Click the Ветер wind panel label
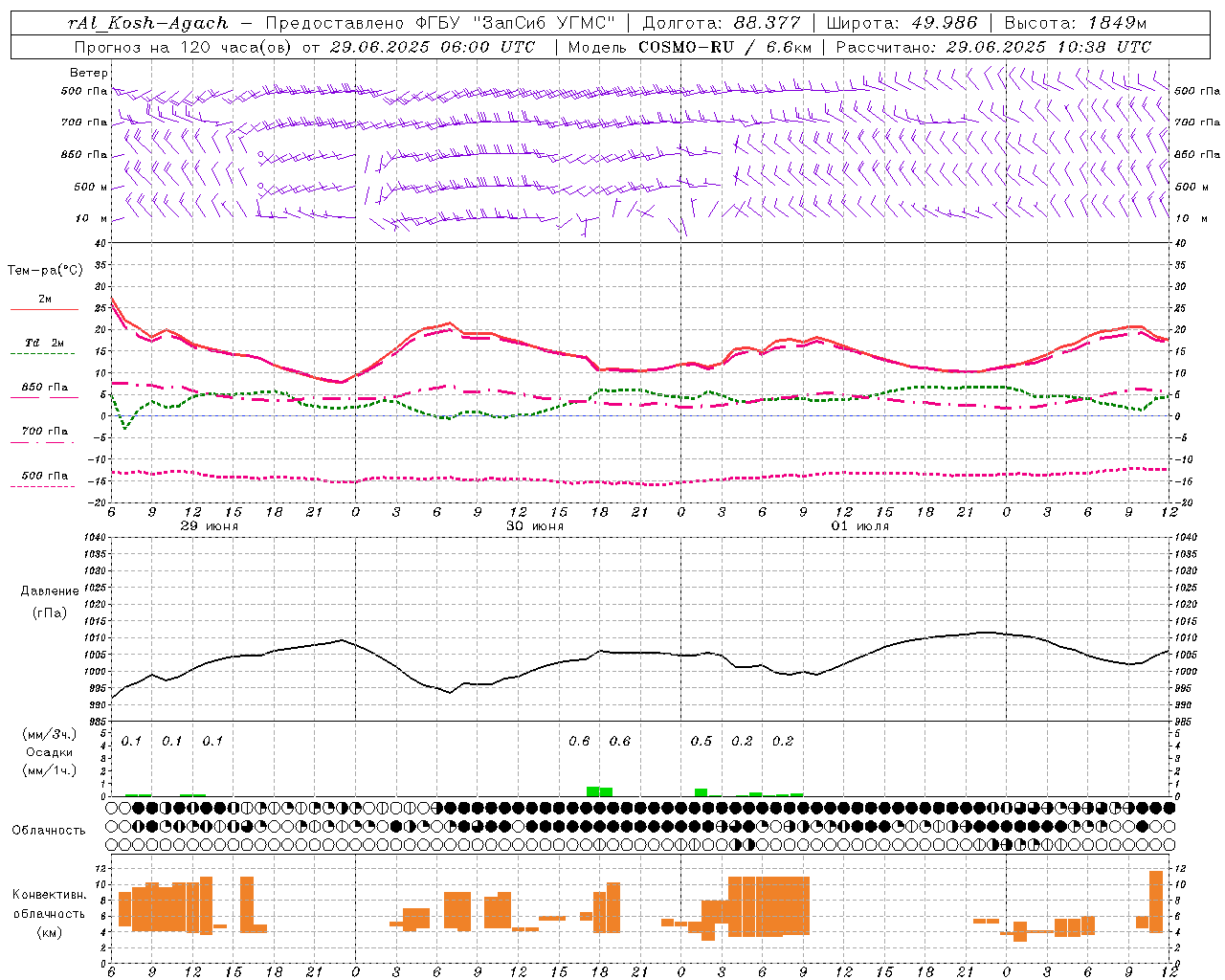Screen dimensions: 1225x980 (89, 73)
